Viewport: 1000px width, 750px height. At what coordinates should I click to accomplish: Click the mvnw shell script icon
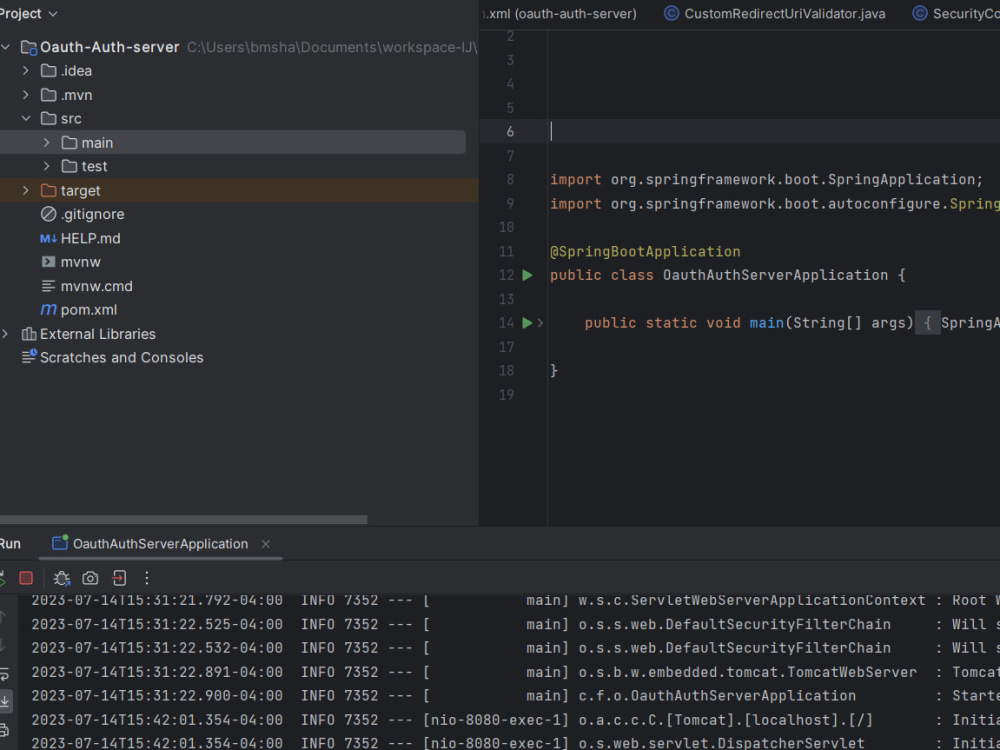click(x=48, y=262)
